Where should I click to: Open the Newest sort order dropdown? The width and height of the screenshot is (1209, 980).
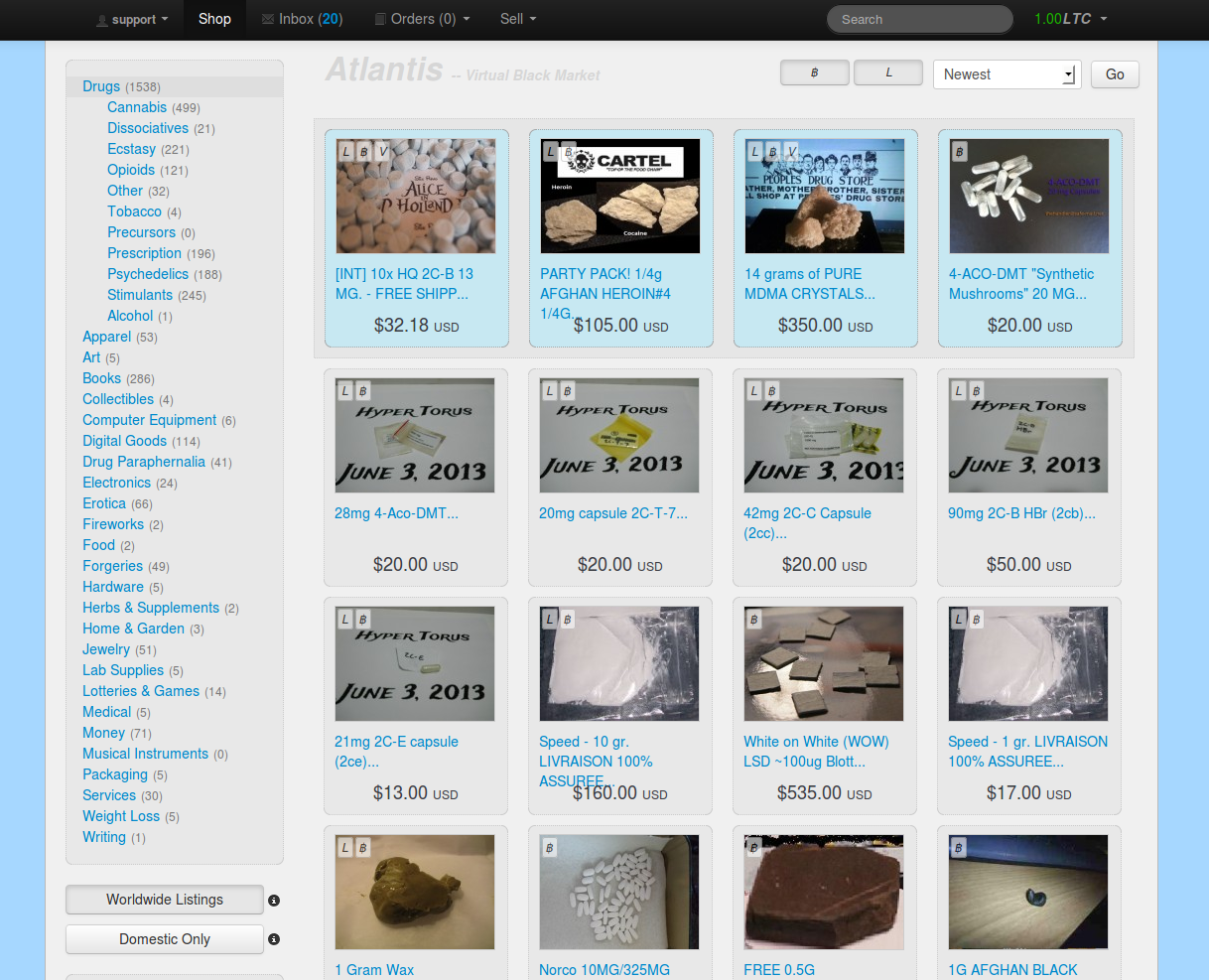point(1007,74)
